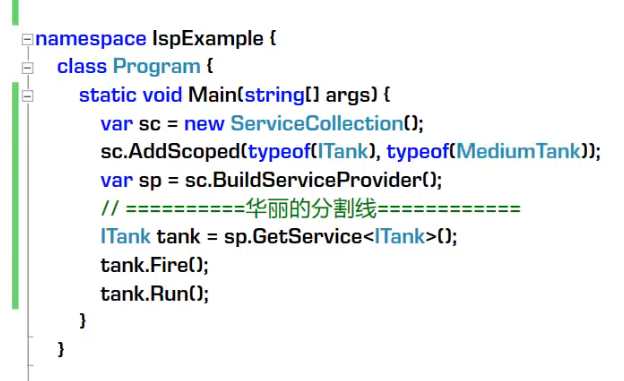Click the 'new' keyword
624x381 pixels.
tap(204, 124)
